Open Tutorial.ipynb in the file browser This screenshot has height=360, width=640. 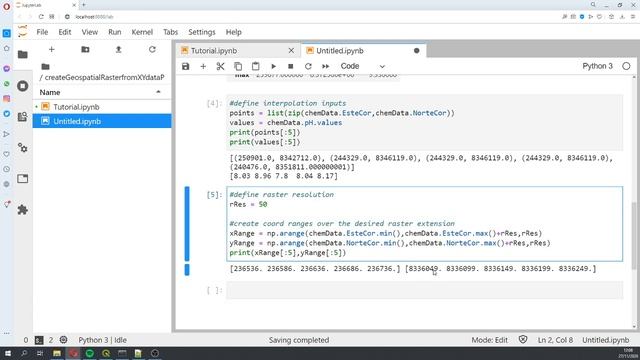(x=102, y=107)
